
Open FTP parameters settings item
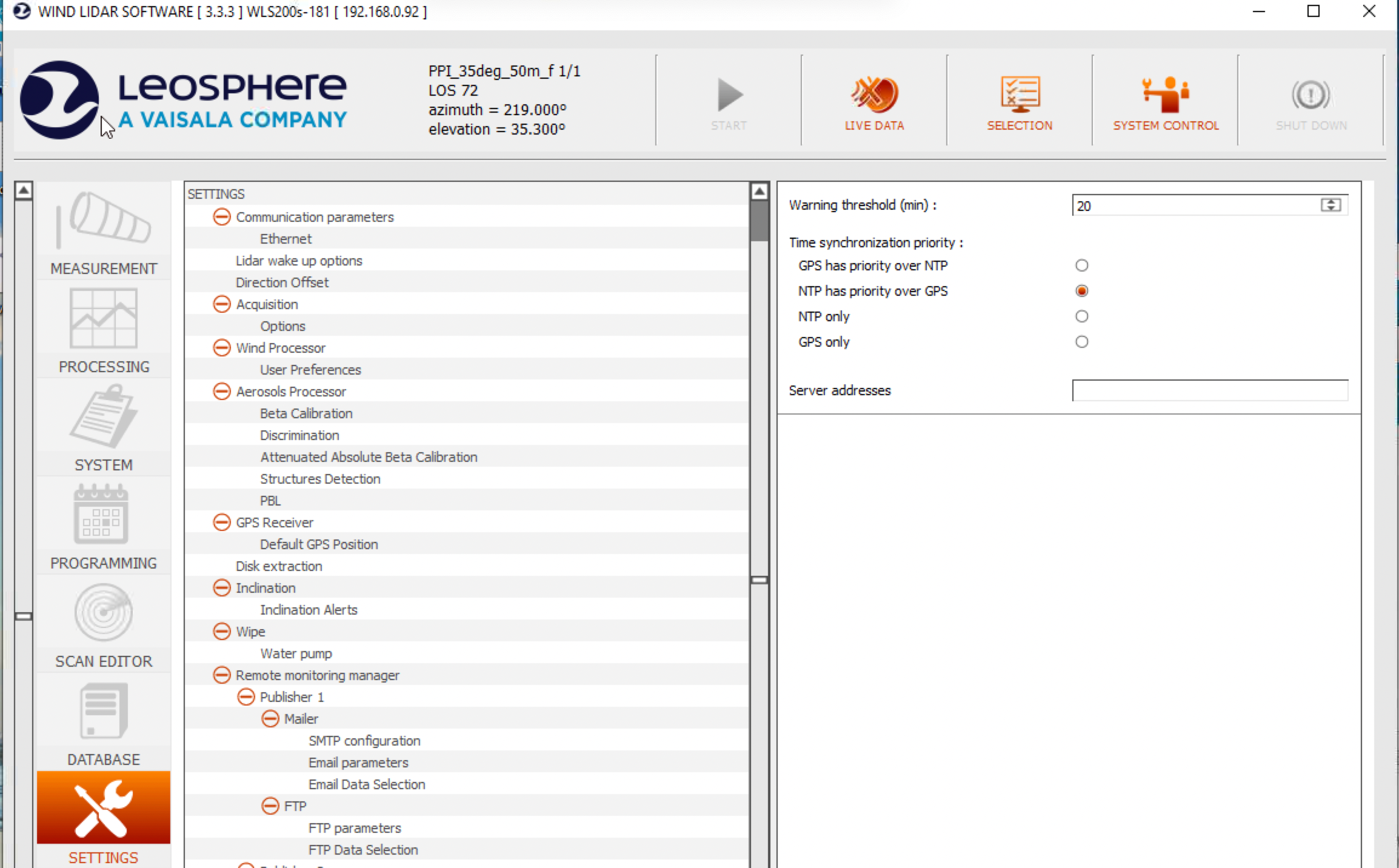coord(355,828)
